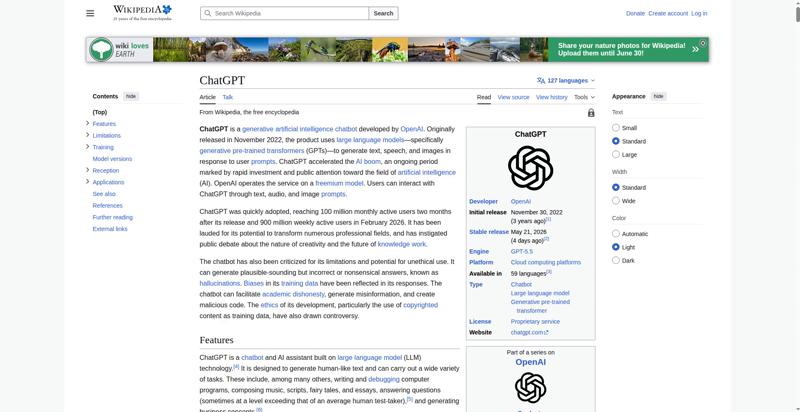Expand the Features section in contents
Screen dimensions: 800x412
click(x=88, y=123)
